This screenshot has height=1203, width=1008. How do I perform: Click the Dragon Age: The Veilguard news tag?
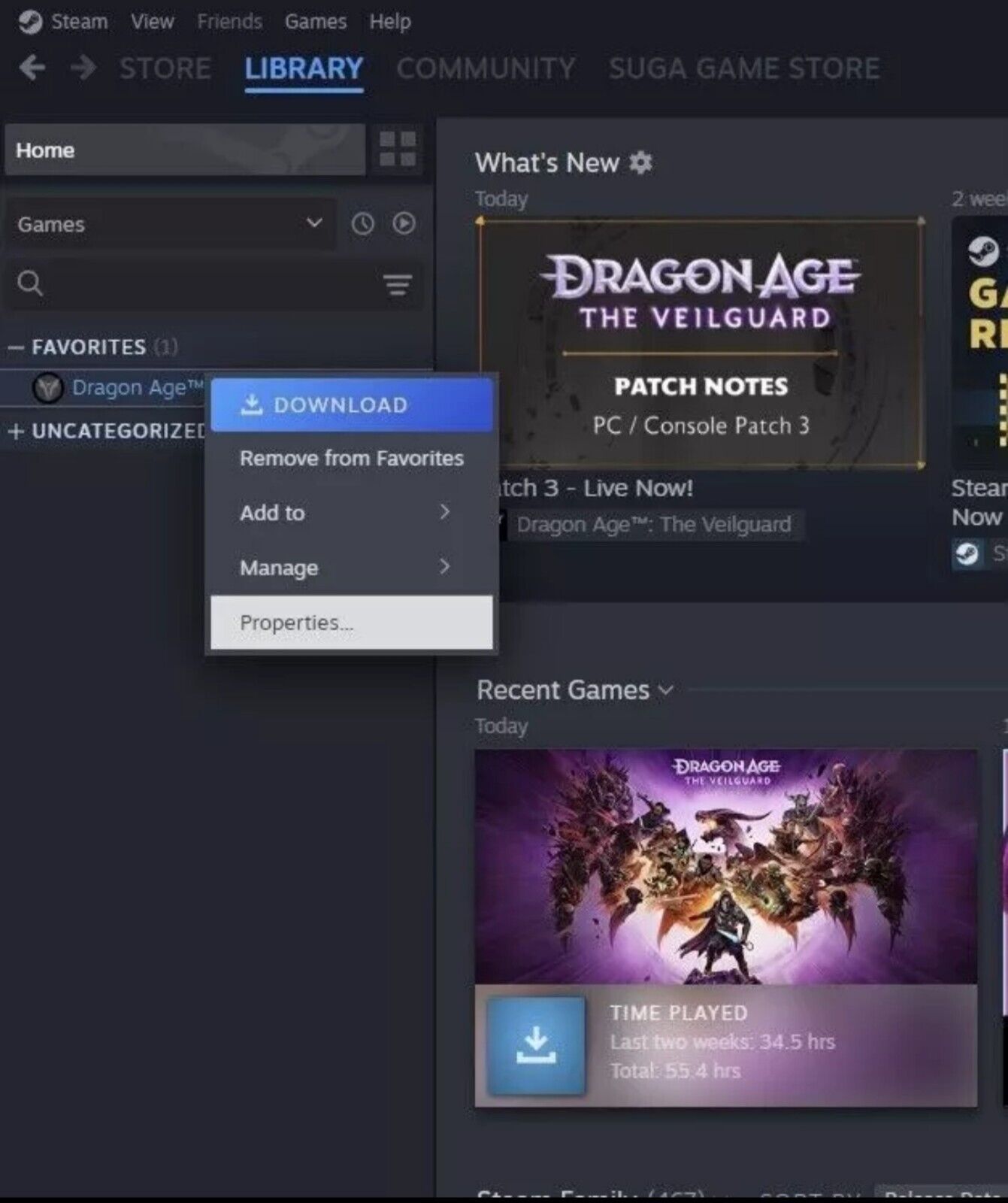coord(654,524)
